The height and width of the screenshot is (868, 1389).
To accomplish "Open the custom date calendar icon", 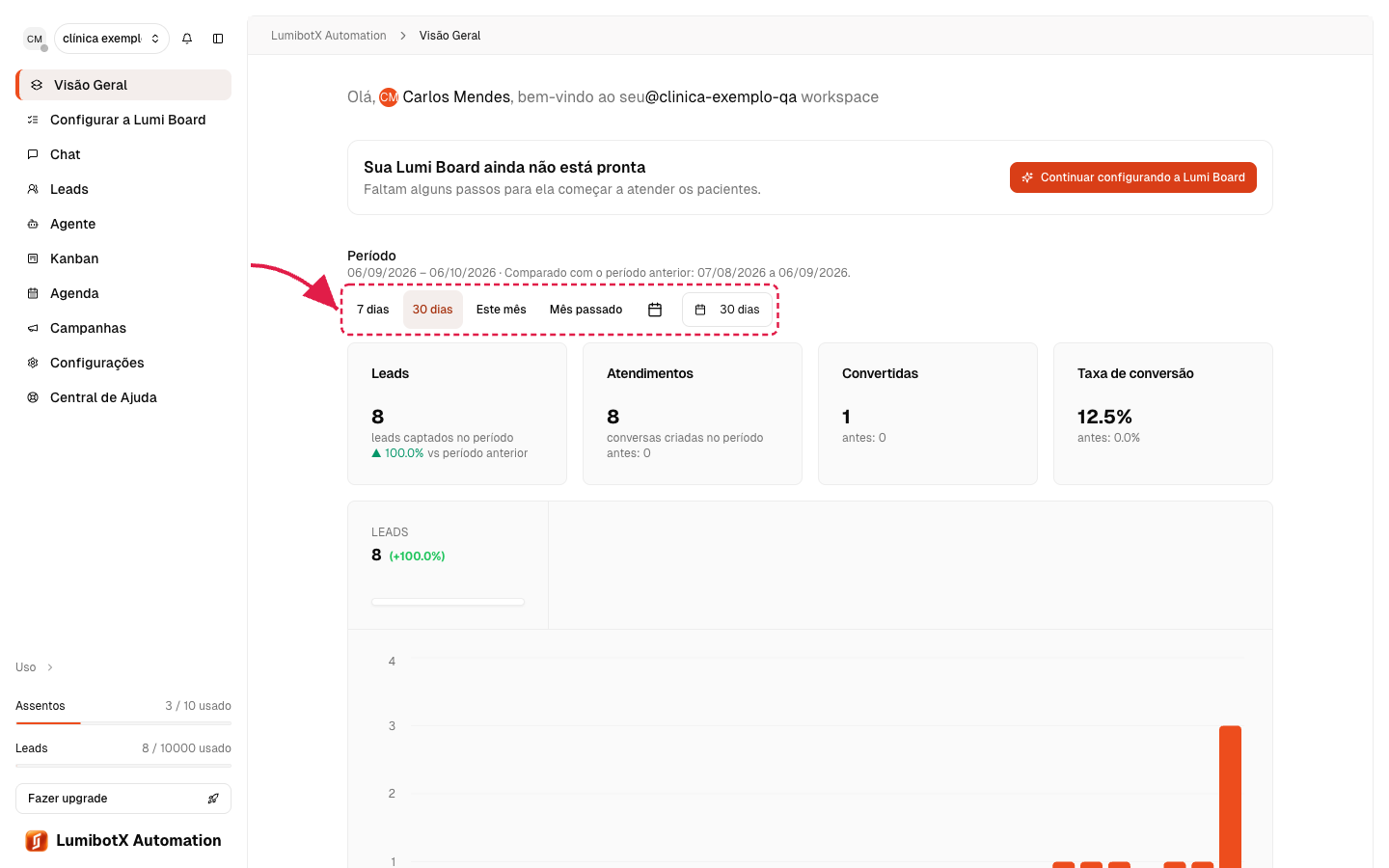I will click(655, 310).
